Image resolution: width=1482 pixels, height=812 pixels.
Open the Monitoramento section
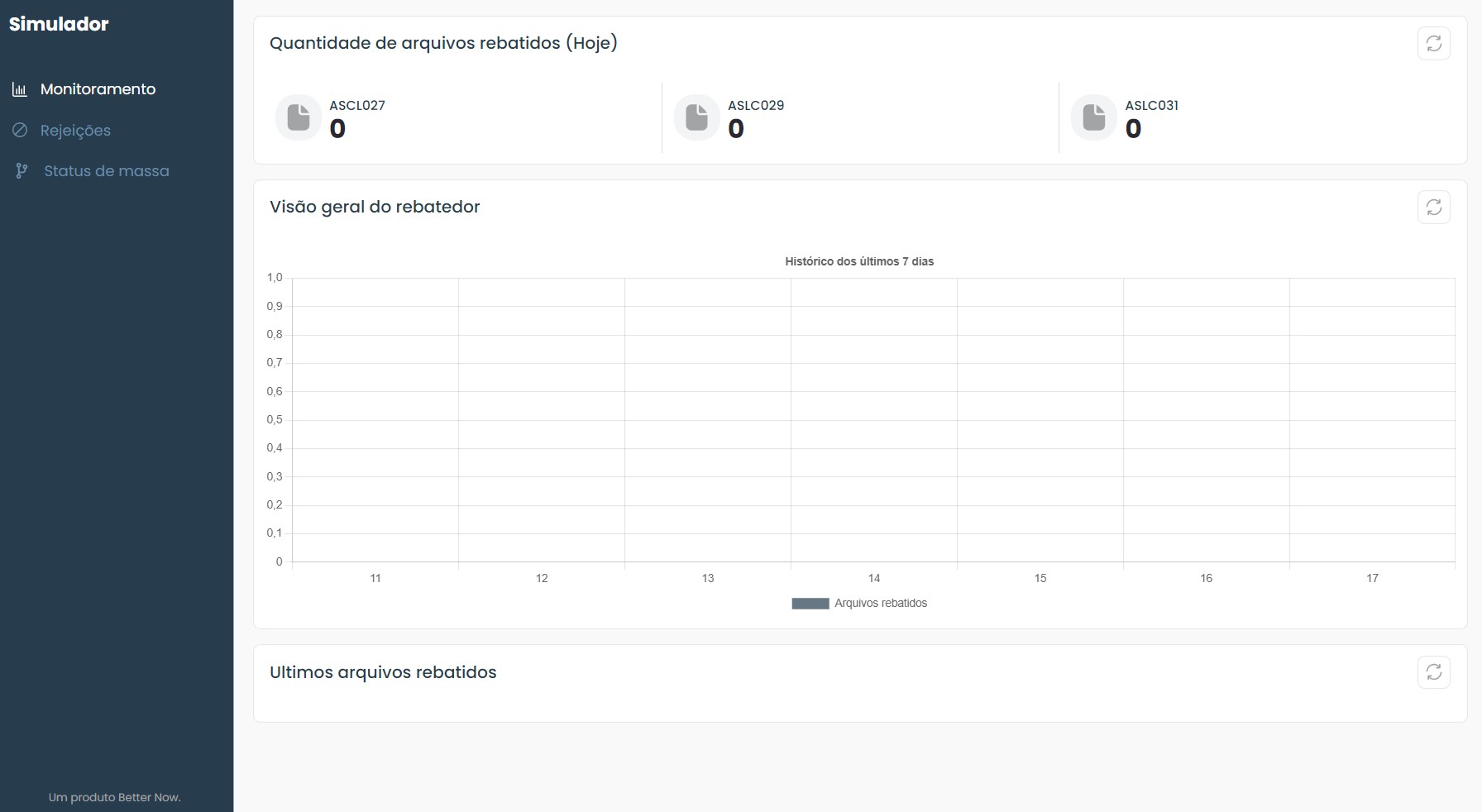[98, 88]
